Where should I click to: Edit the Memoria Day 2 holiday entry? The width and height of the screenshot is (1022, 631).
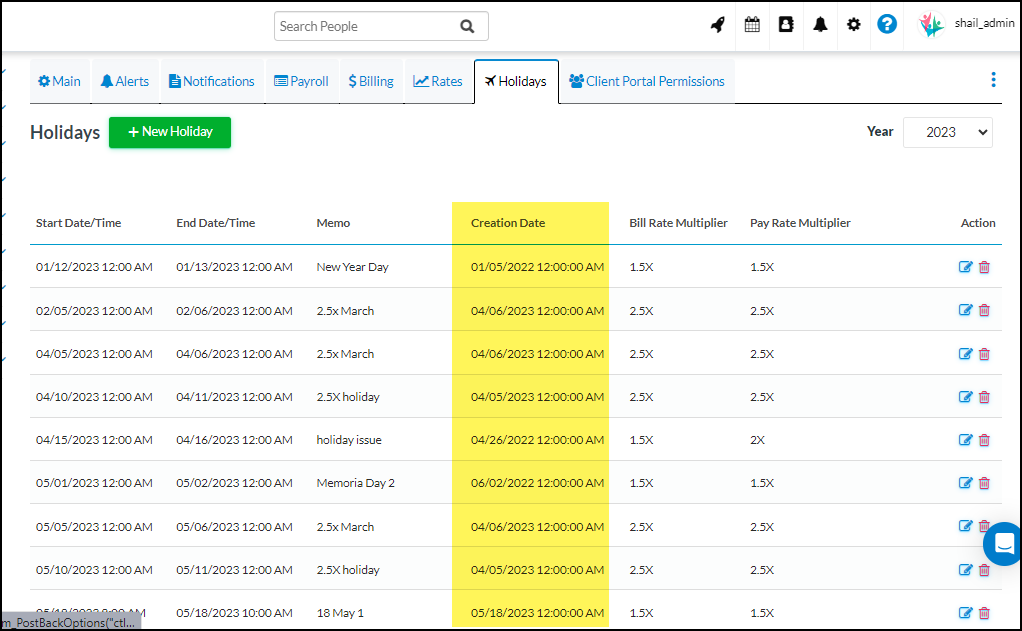965,482
